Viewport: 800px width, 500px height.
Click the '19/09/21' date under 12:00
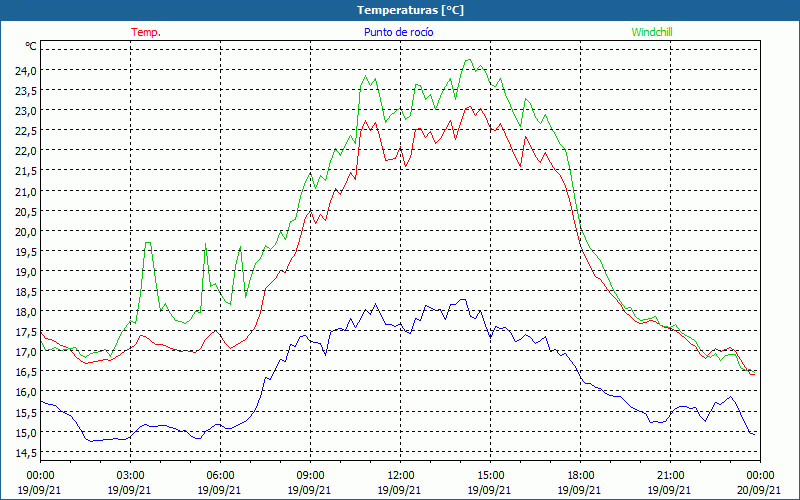(x=401, y=490)
